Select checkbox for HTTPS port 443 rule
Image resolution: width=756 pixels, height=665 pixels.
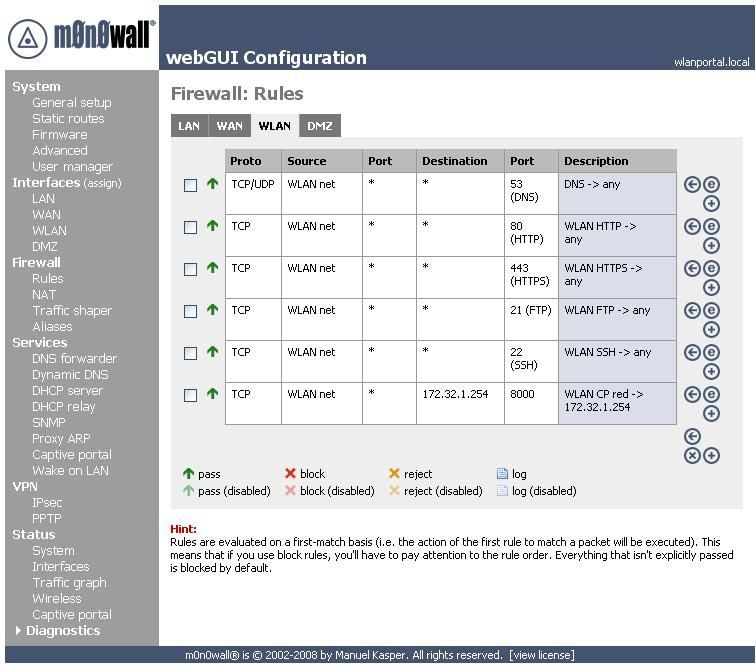(x=190, y=270)
